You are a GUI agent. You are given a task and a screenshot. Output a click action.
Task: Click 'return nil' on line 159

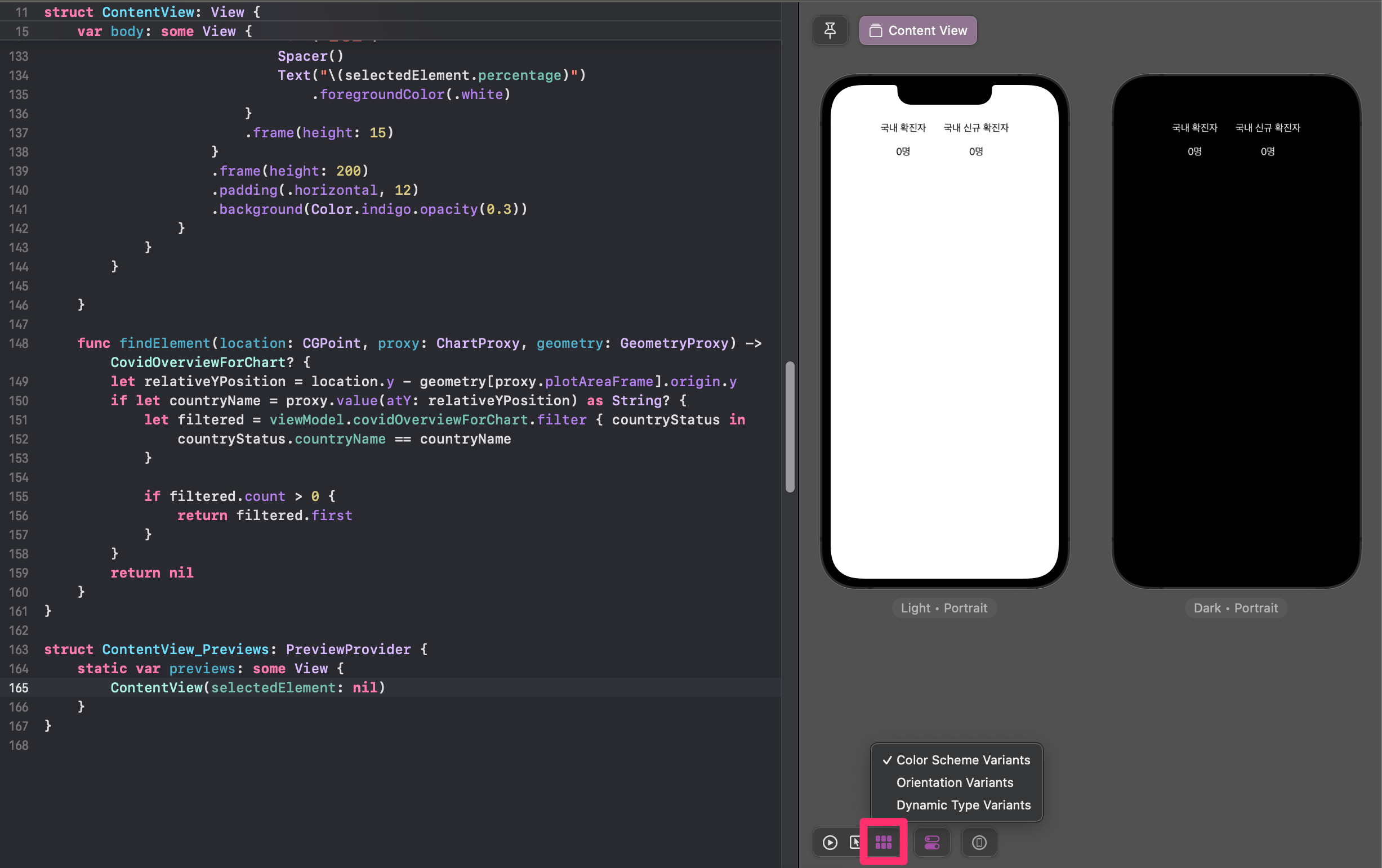(152, 572)
